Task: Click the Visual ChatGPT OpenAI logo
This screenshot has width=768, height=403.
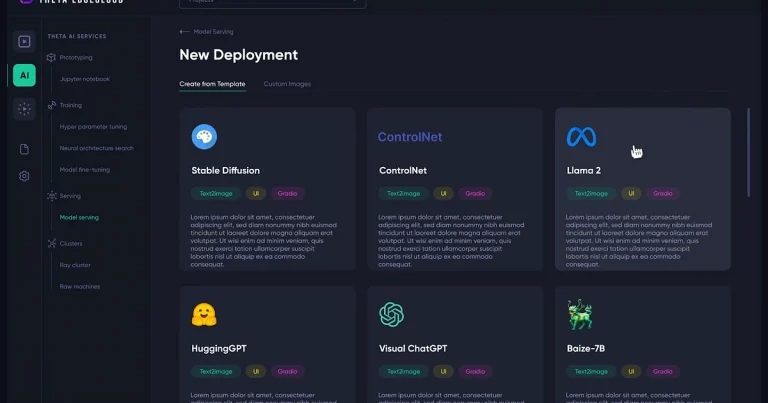Action: [391, 314]
